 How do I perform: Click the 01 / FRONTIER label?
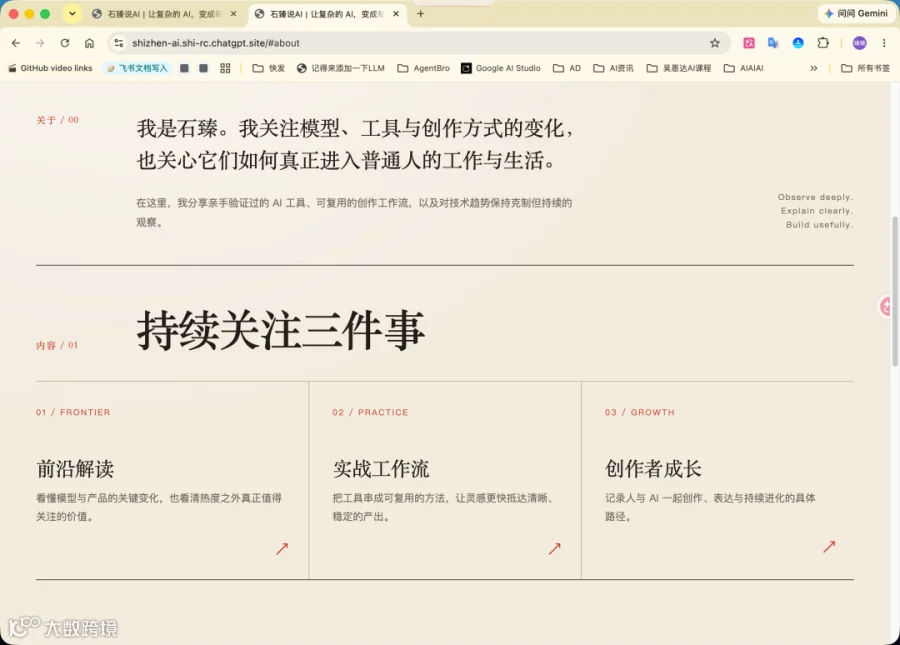click(73, 413)
